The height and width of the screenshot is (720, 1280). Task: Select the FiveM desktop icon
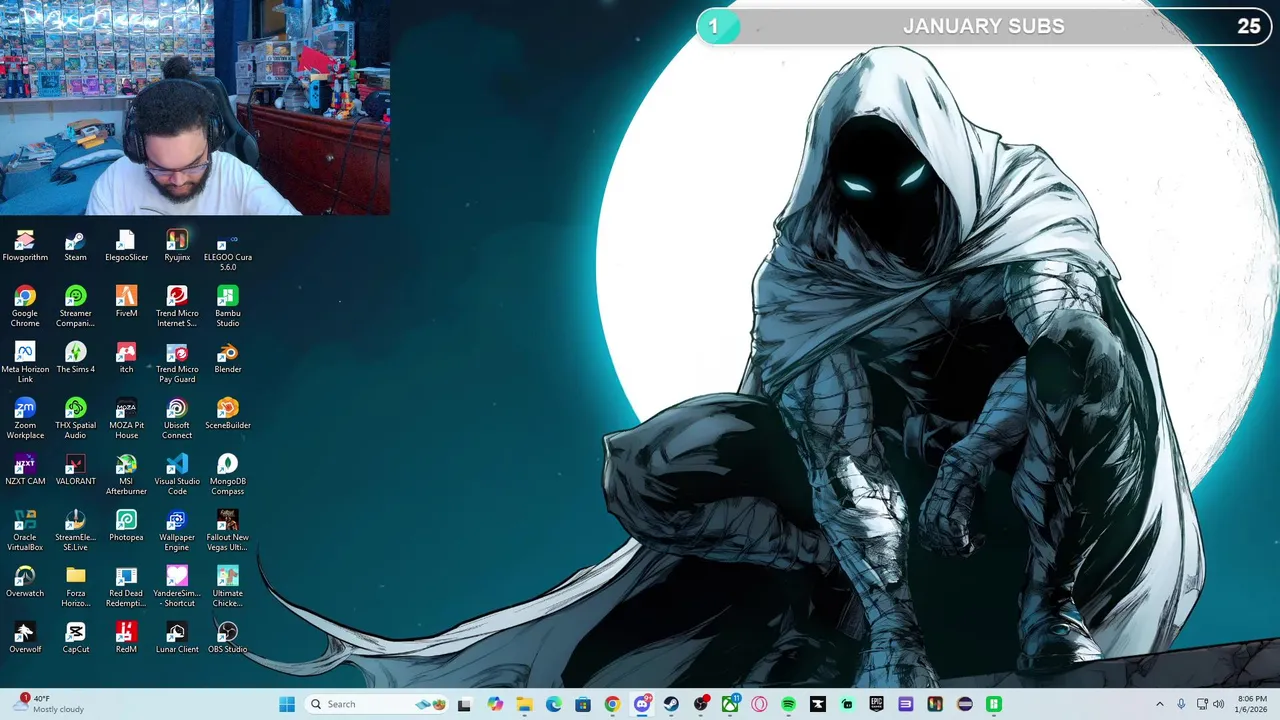pyautogui.click(x=126, y=302)
